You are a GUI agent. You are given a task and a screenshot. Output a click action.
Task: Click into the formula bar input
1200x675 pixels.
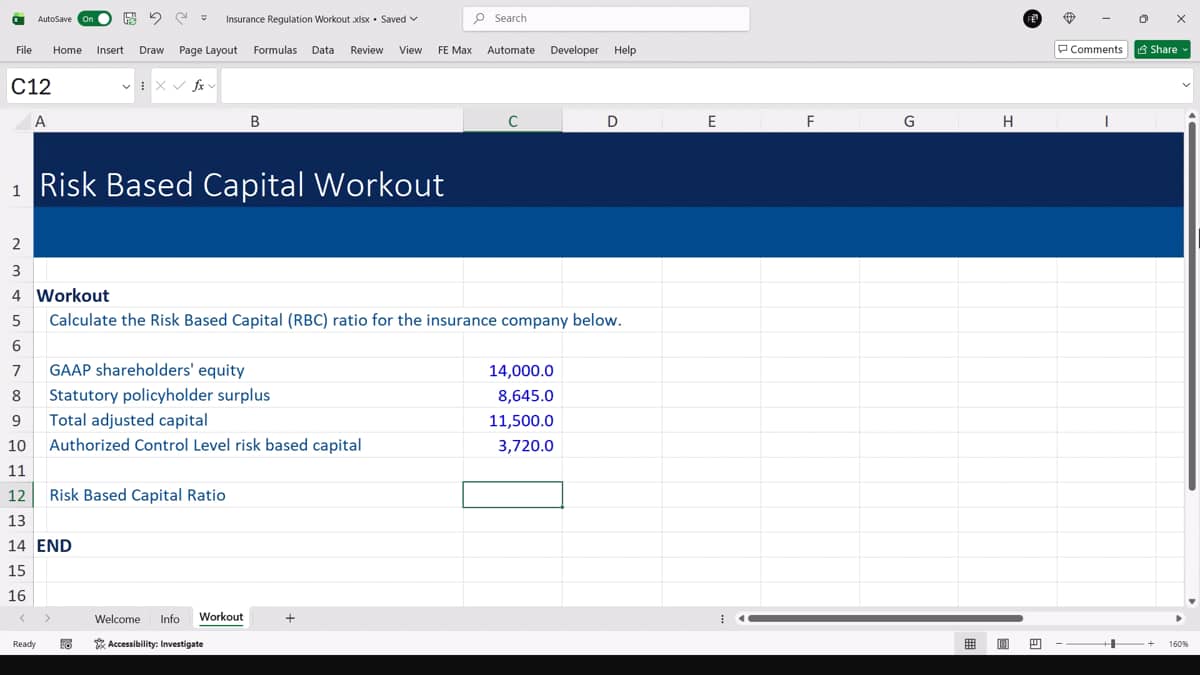[x=698, y=86]
